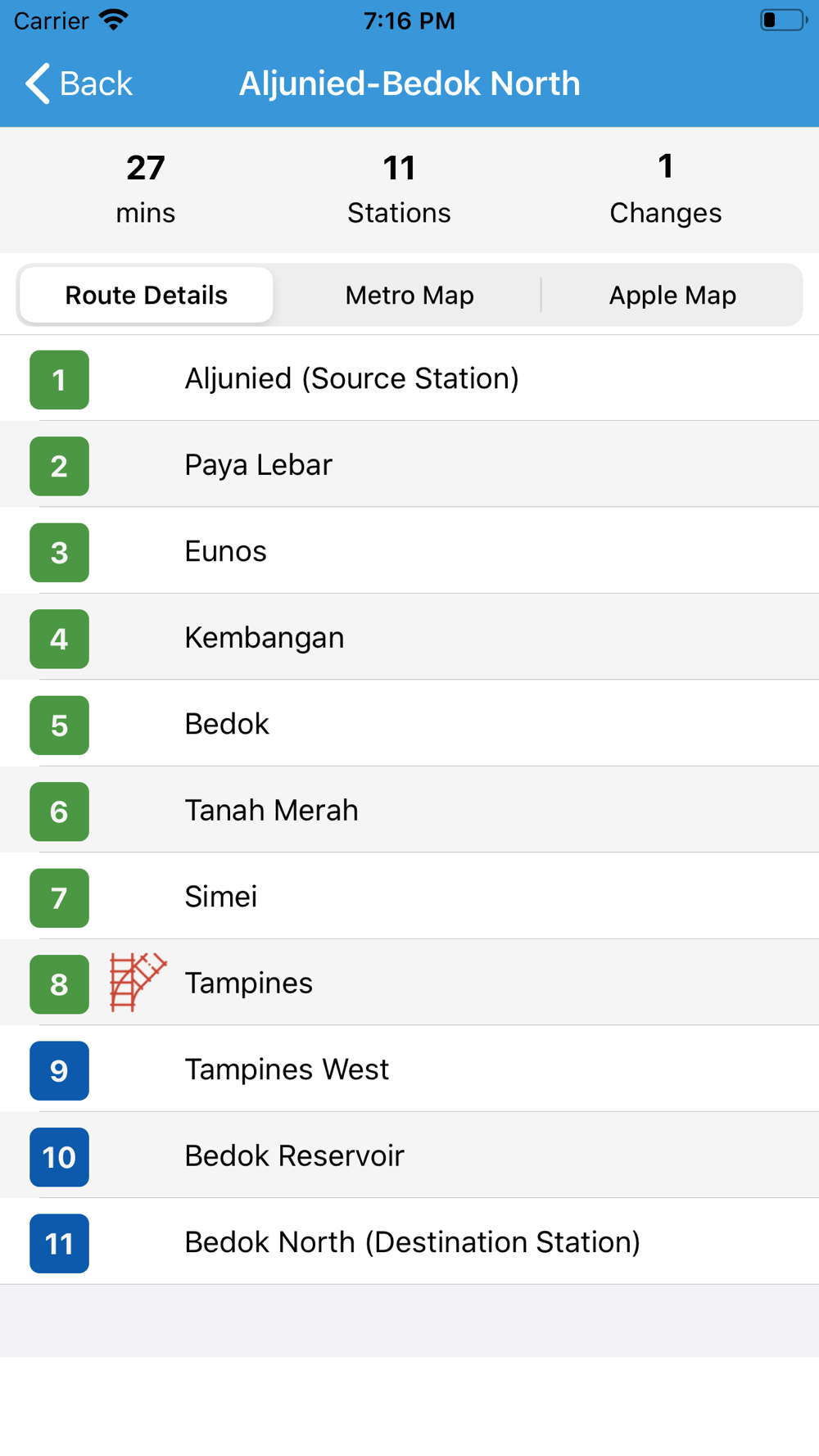Switch to the Metro Map tab
The image size is (819, 1456).
pos(409,295)
